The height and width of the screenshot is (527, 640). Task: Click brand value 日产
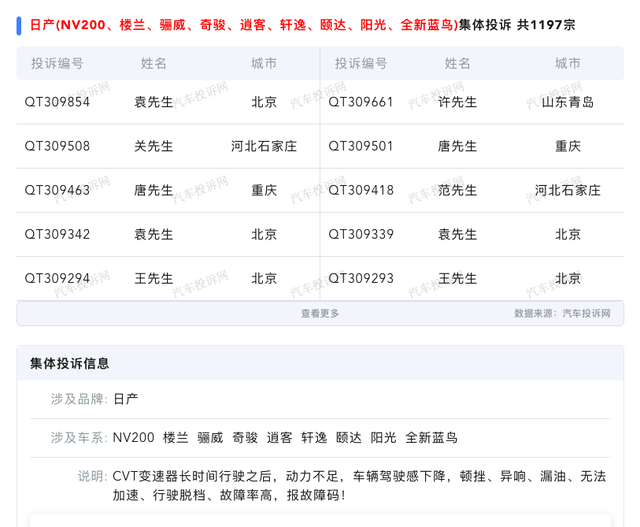125,399
